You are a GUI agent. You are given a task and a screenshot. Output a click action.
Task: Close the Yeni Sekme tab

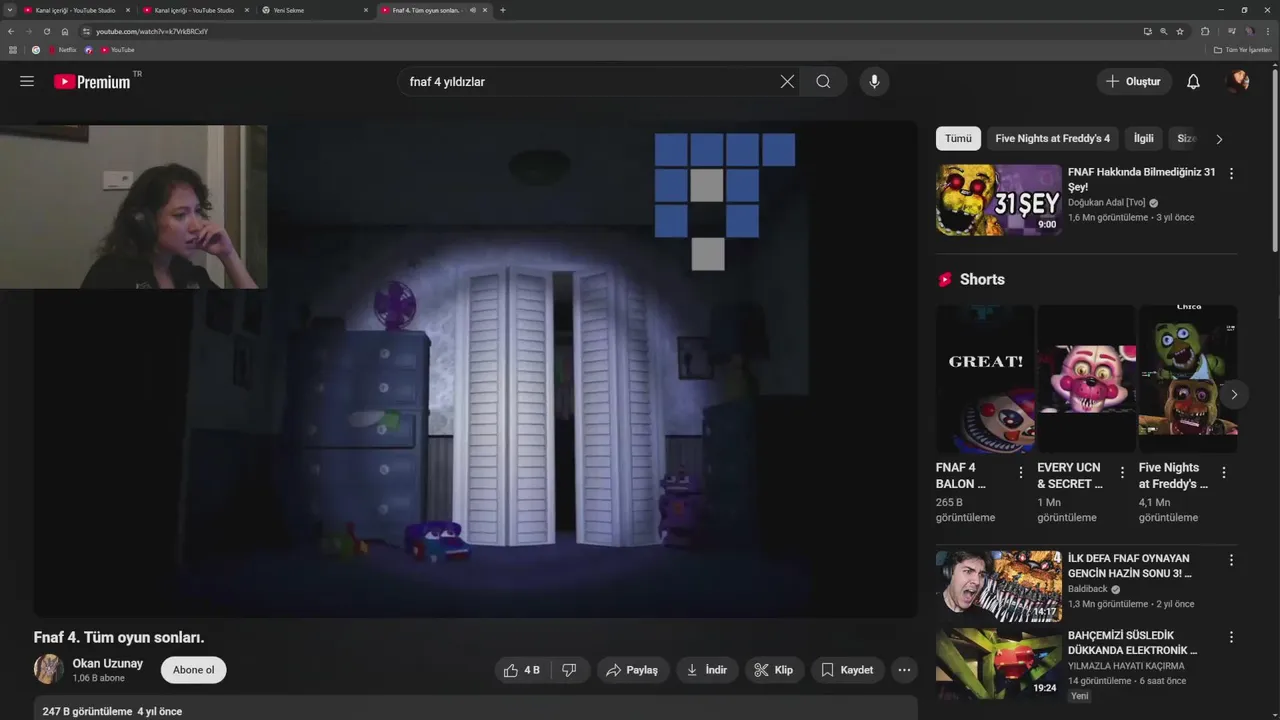point(365,10)
